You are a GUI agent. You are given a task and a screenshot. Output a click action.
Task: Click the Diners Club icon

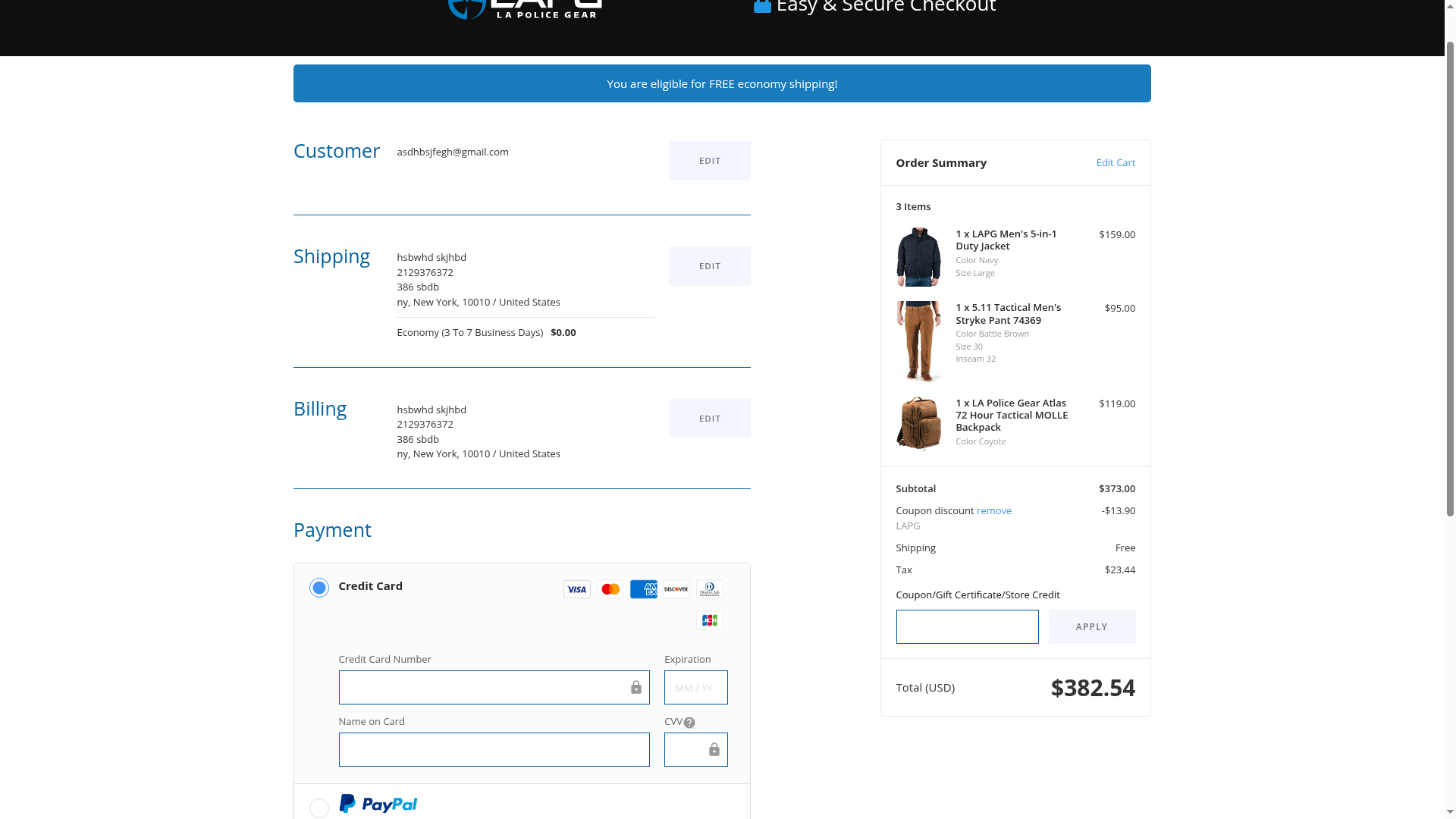coord(709,589)
